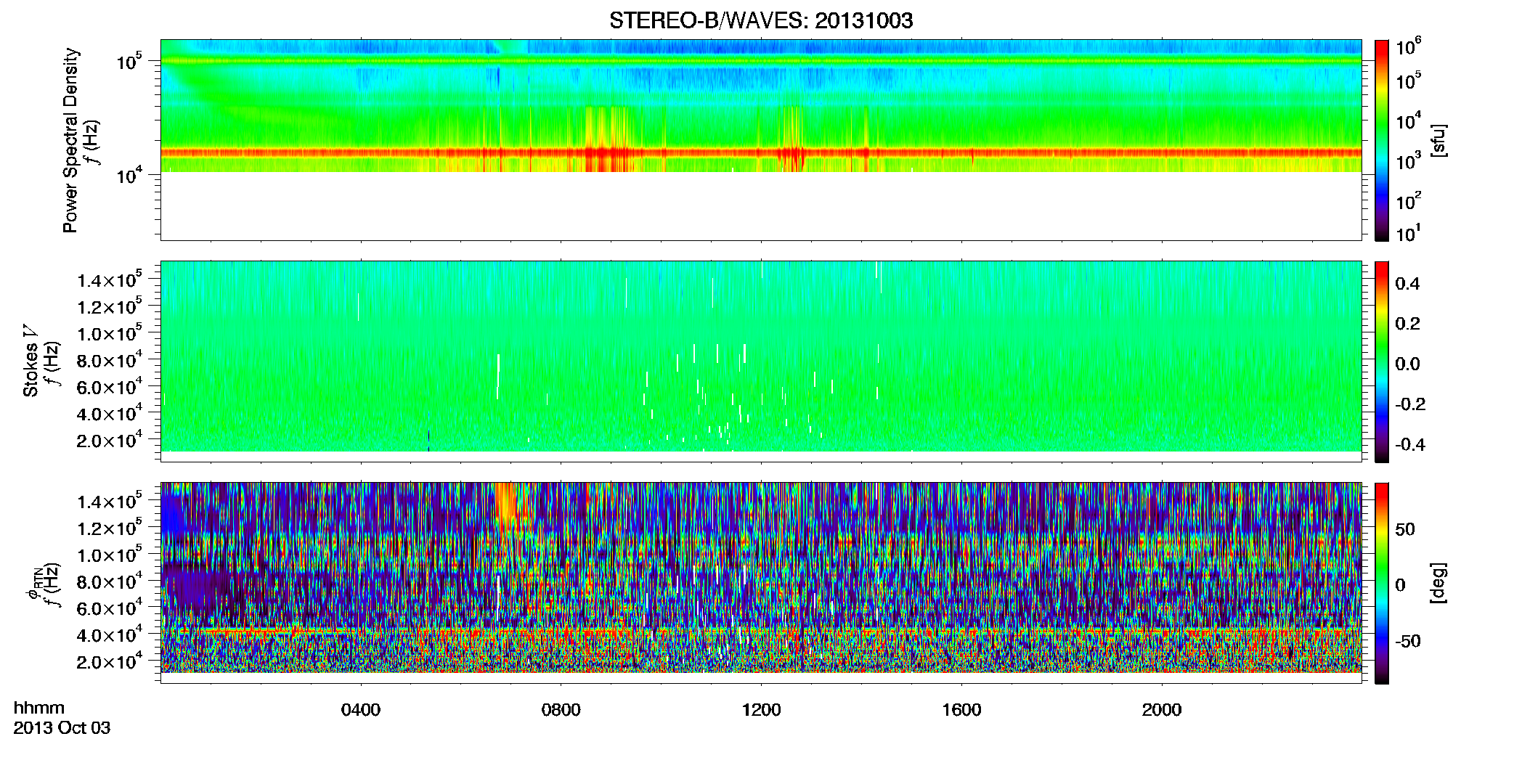
Task: Click the φ RTN direction spectrogram panel
Action: pyautogui.click(x=761, y=583)
